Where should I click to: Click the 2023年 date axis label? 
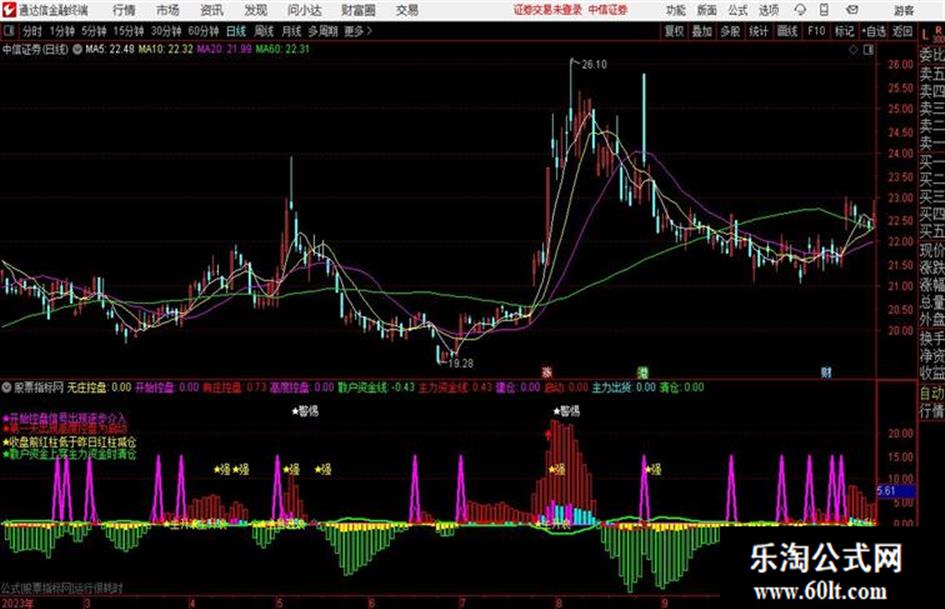point(17,603)
